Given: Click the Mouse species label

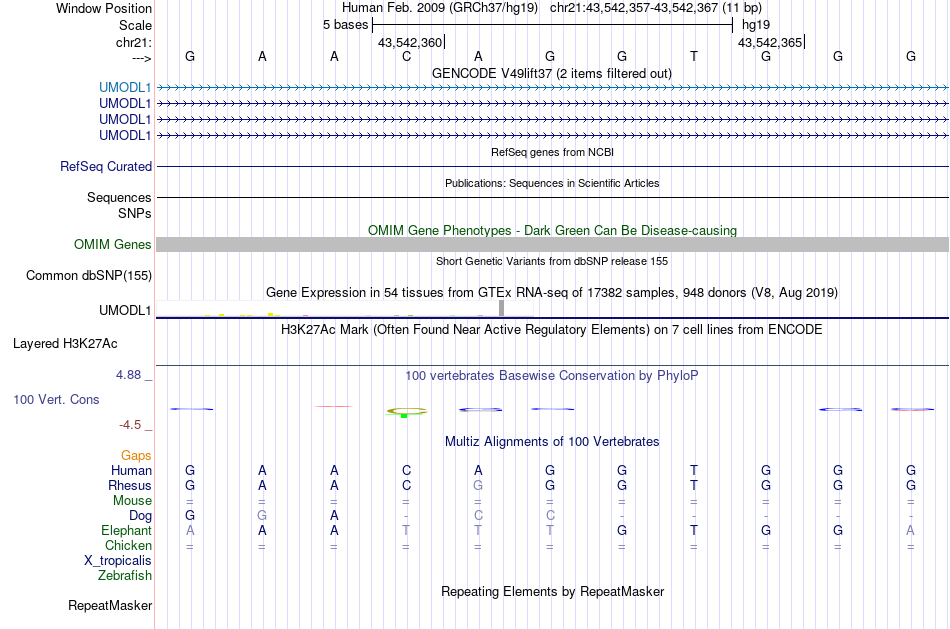Looking at the screenshot, I should (132, 501).
